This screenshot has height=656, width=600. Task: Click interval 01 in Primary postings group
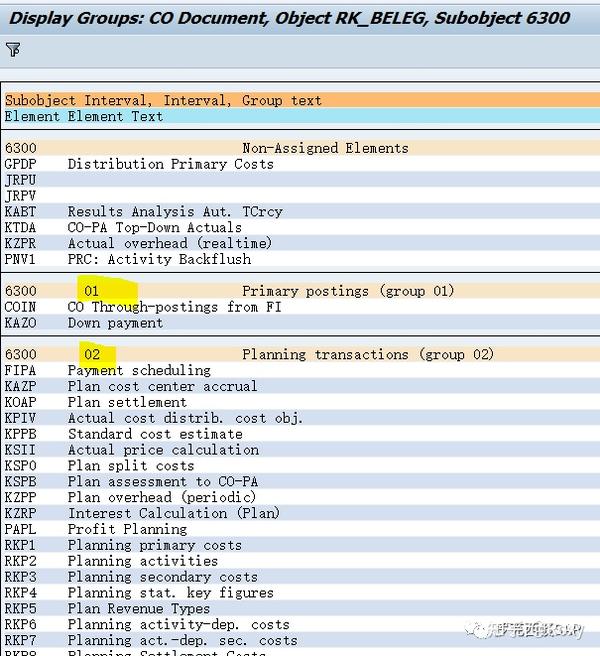click(x=91, y=291)
